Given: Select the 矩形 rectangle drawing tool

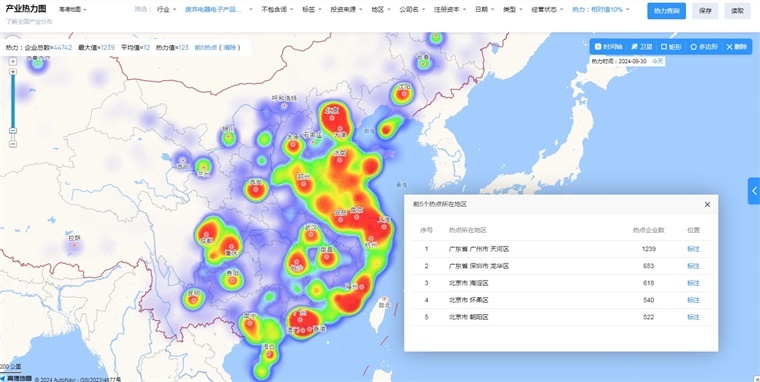Looking at the screenshot, I should pyautogui.click(x=671, y=47).
